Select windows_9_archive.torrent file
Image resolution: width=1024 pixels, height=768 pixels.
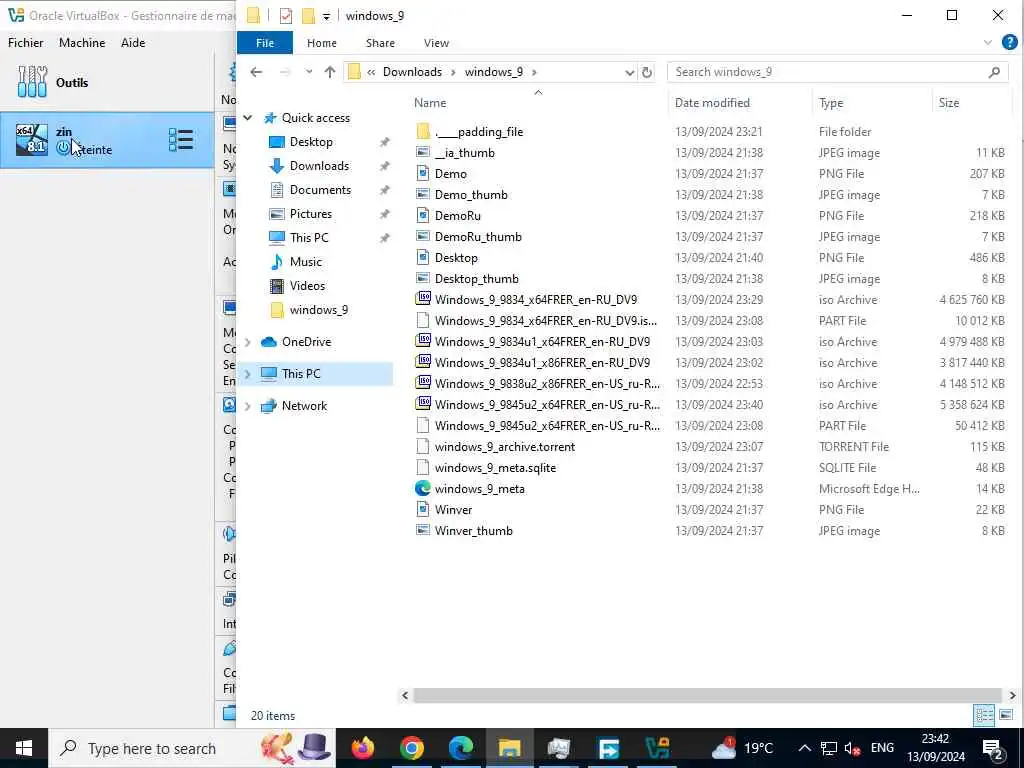[505, 447]
